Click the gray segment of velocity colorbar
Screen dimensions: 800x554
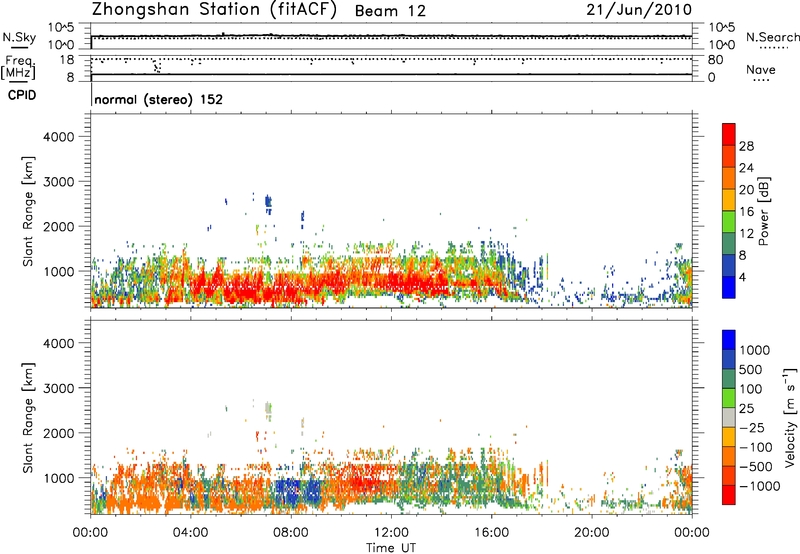tap(729, 417)
